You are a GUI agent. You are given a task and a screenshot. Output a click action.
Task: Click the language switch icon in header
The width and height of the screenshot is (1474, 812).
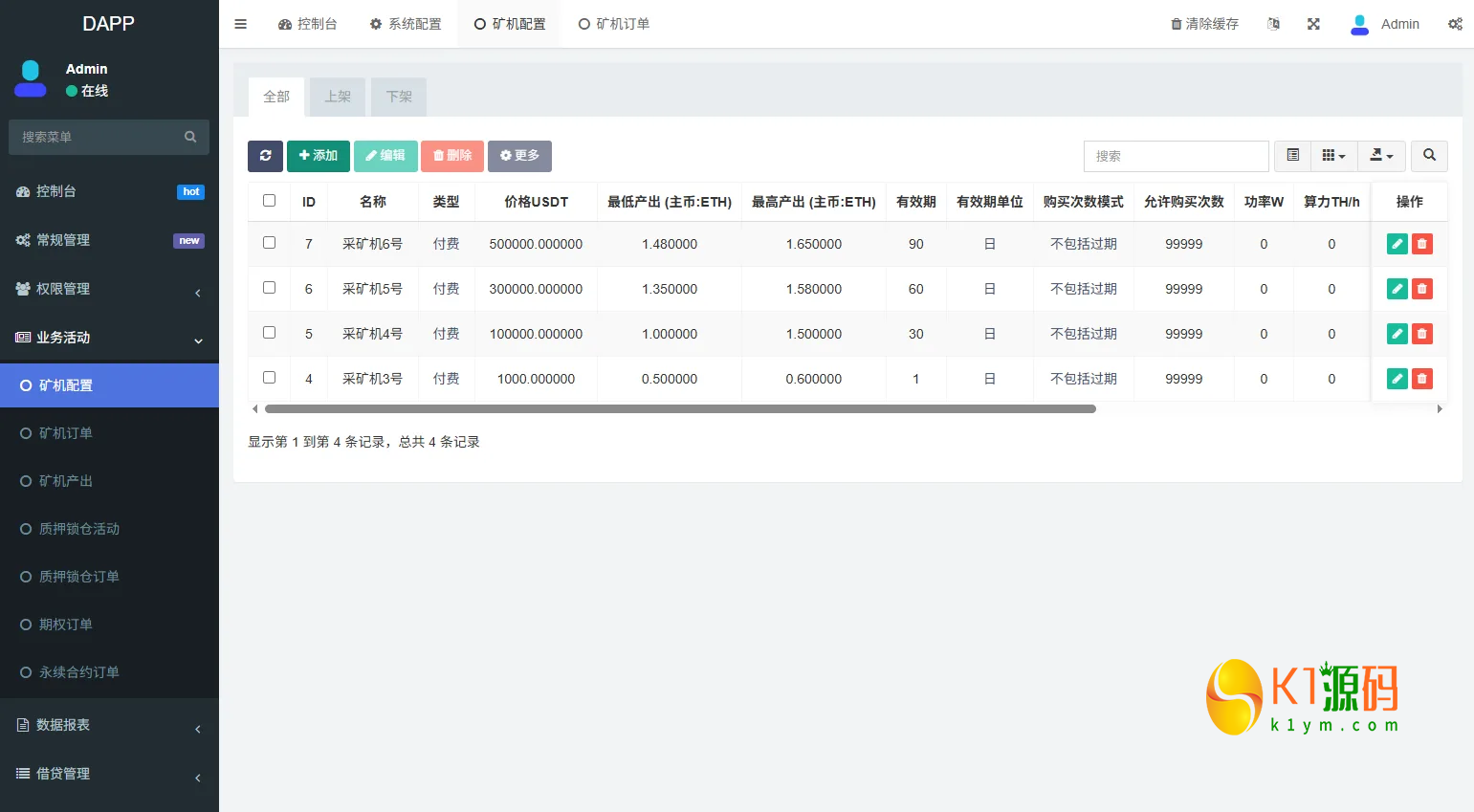1273,24
